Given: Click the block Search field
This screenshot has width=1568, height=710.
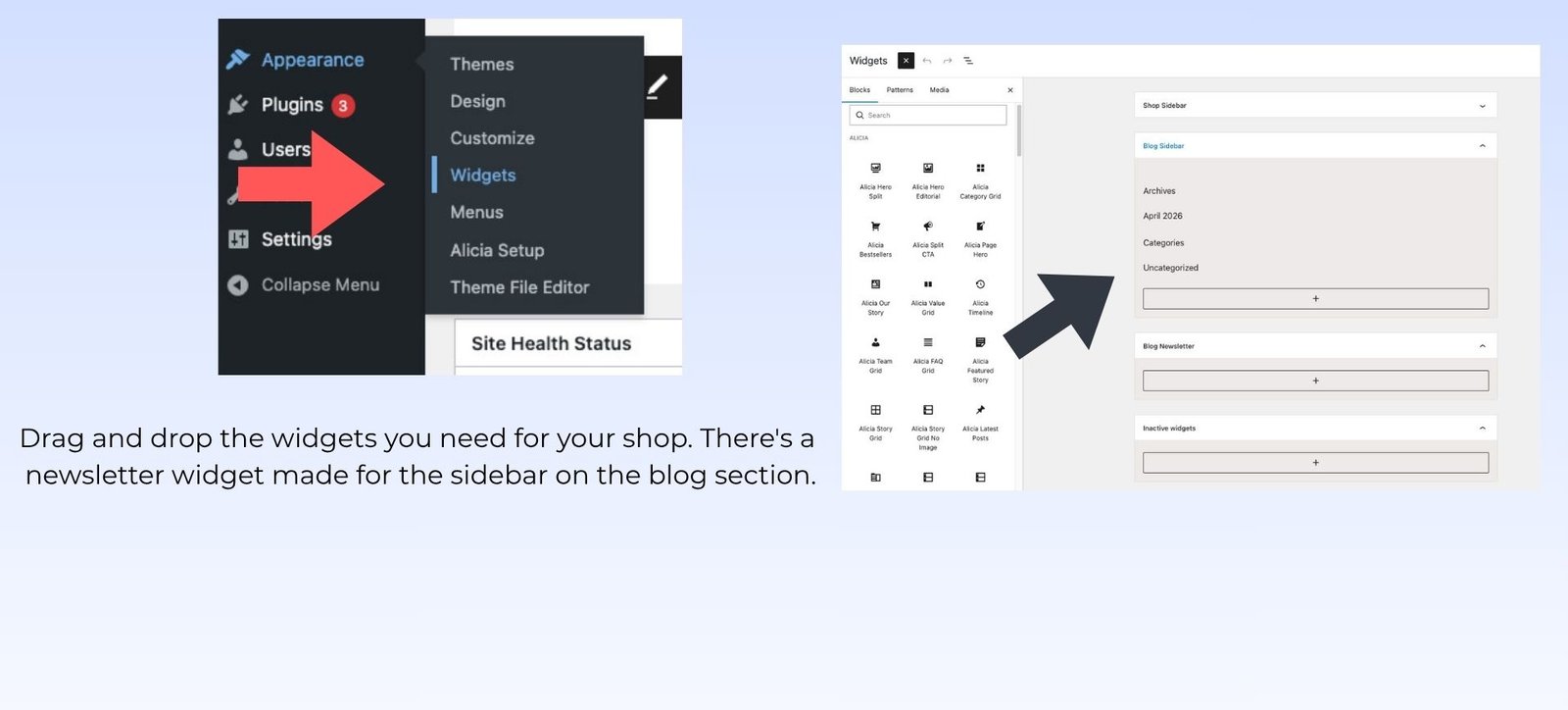Looking at the screenshot, I should [928, 115].
